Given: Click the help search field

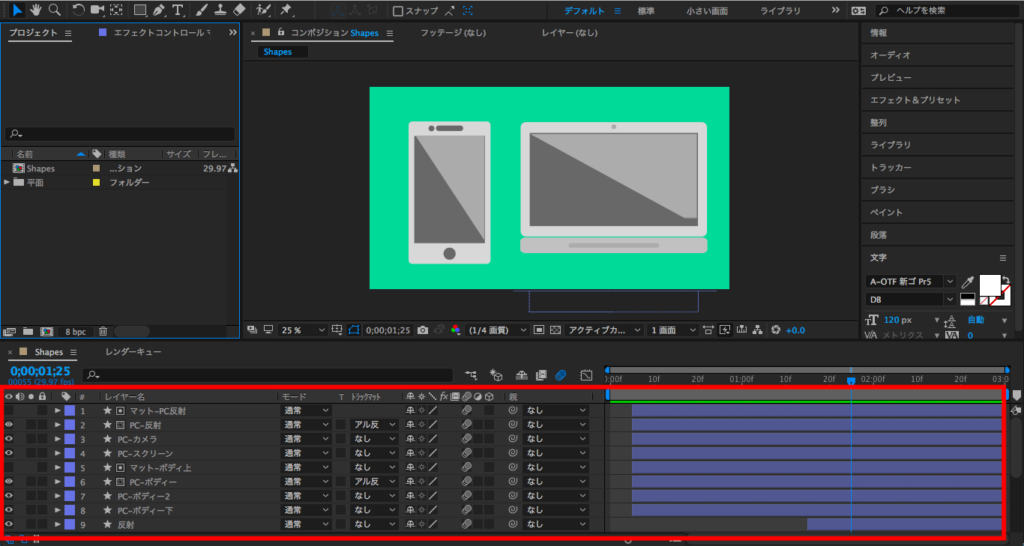Looking at the screenshot, I should click(x=945, y=11).
